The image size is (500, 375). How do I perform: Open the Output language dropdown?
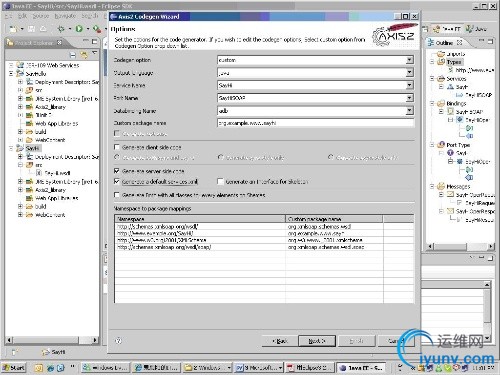410,73
